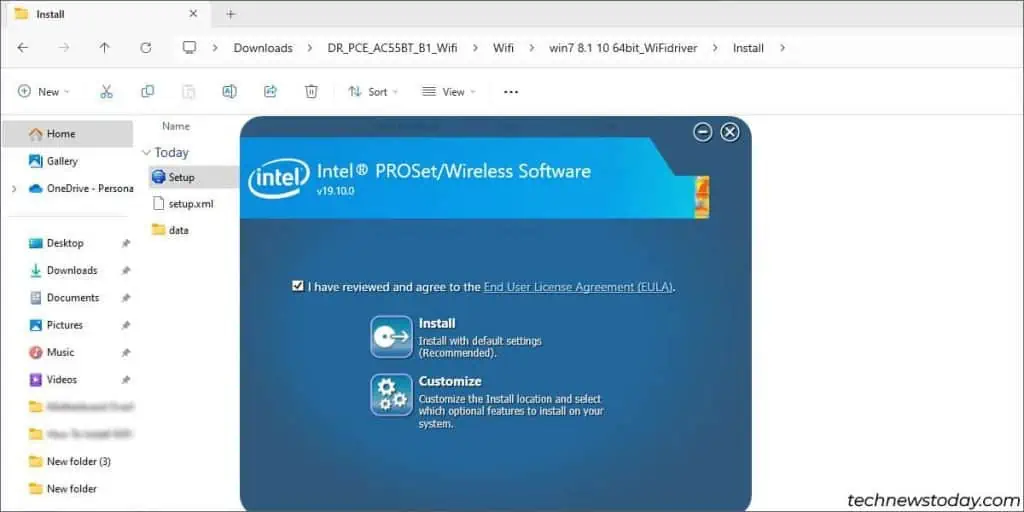Click the Install disc icon in Intel setup
Screen dimensions: 1024x512
tap(391, 336)
